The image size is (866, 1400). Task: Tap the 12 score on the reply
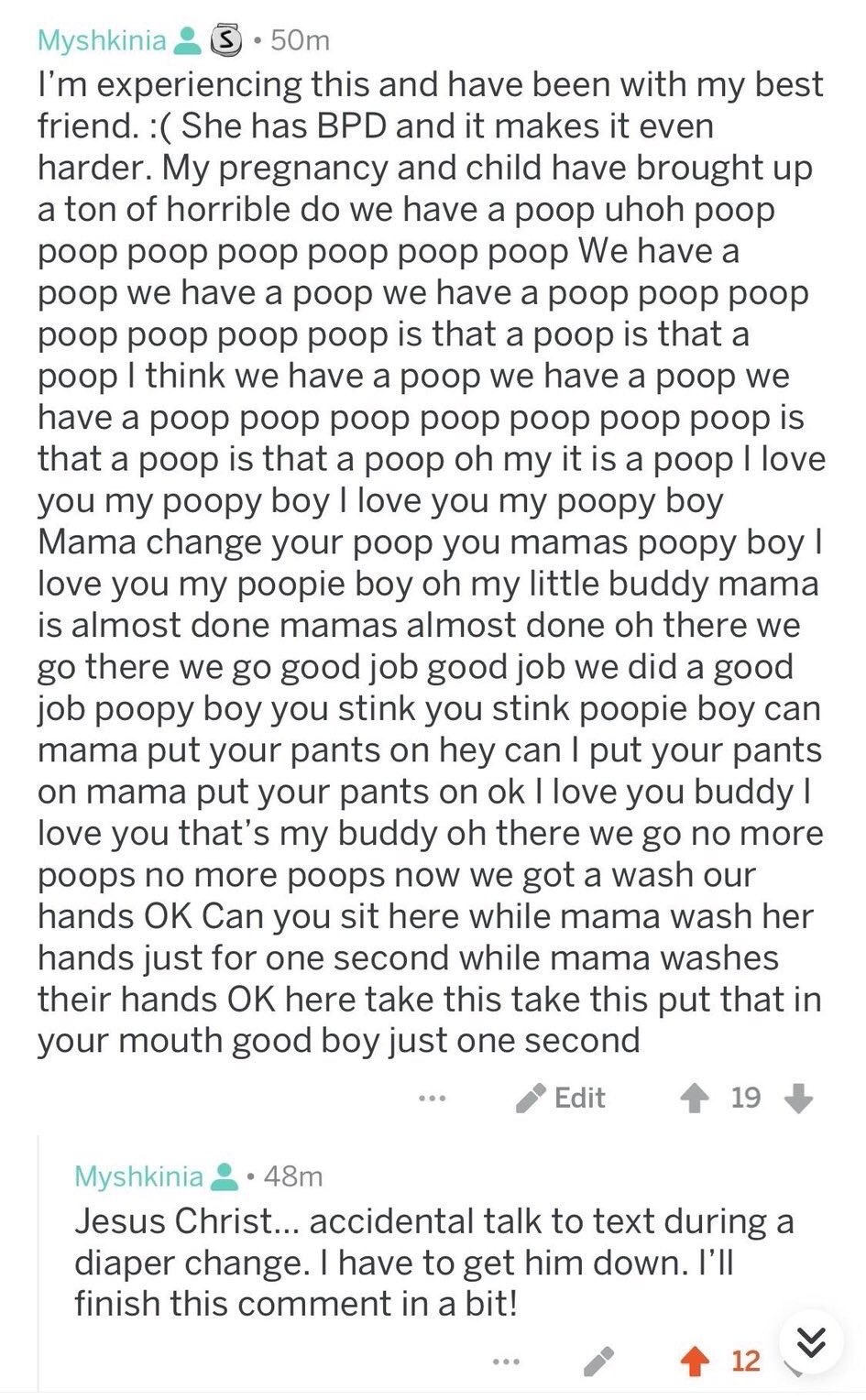point(746,1362)
